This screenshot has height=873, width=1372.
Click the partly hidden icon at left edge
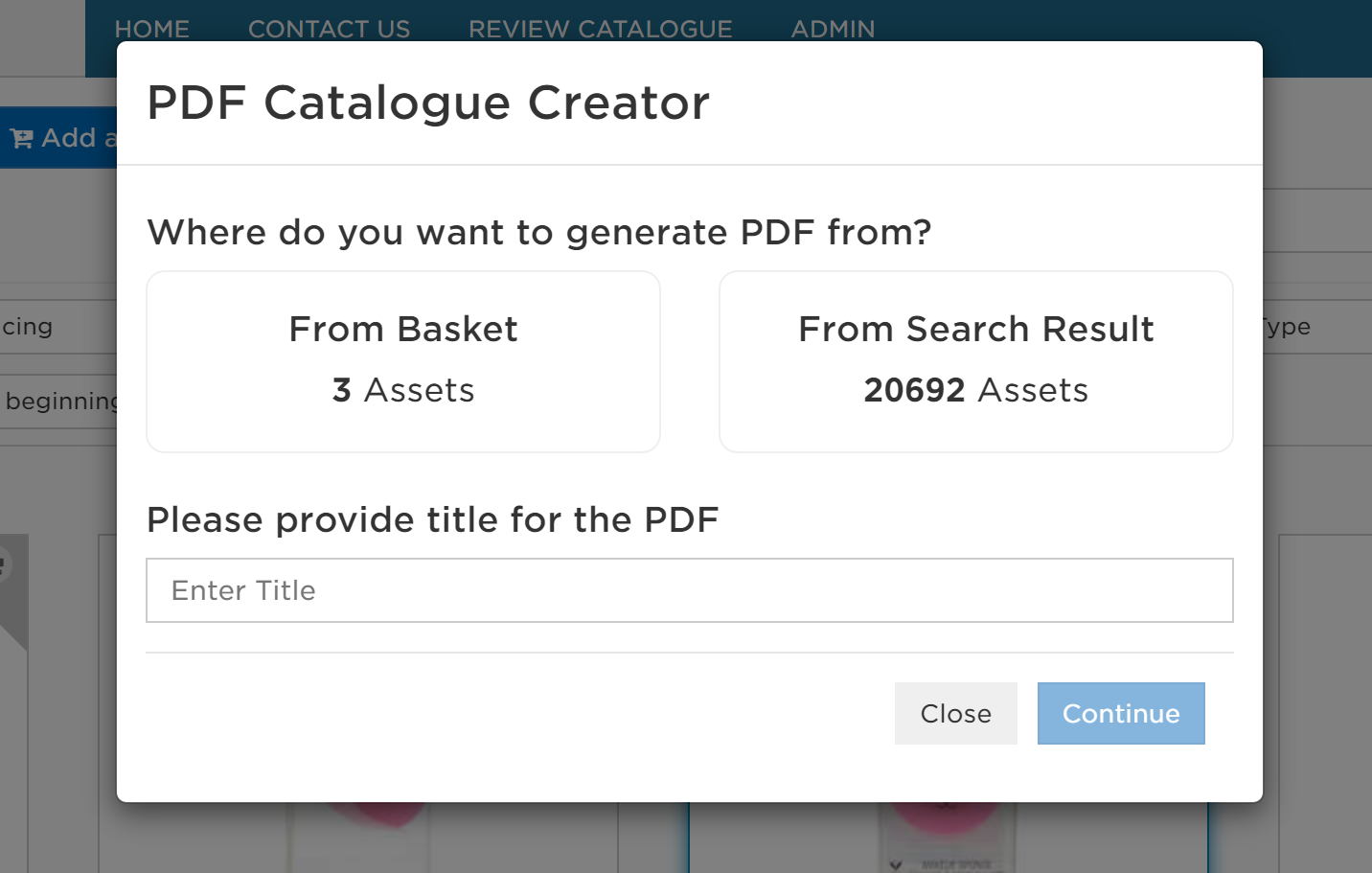4,564
